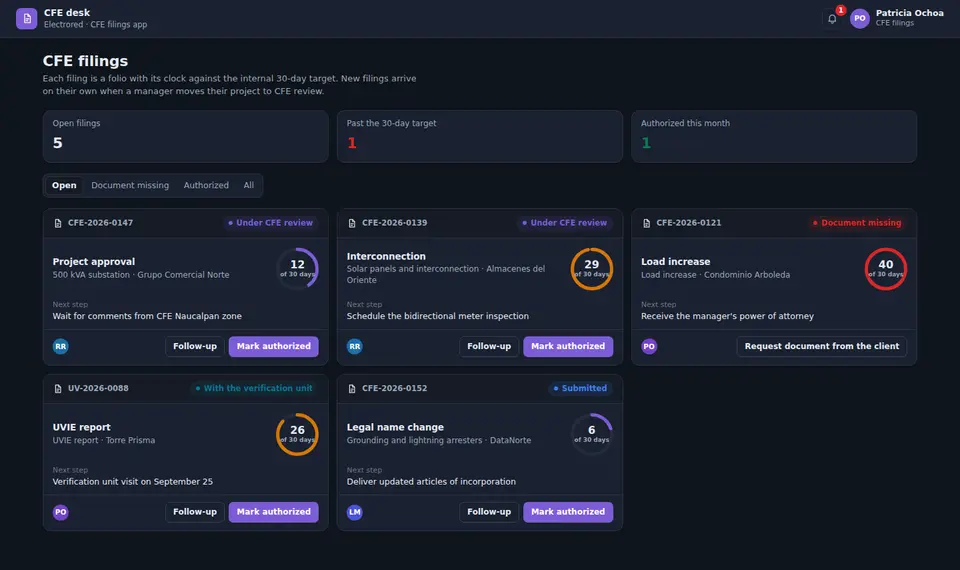Click the document icon beside UV-2026-0088
The height and width of the screenshot is (570, 960).
click(58, 389)
